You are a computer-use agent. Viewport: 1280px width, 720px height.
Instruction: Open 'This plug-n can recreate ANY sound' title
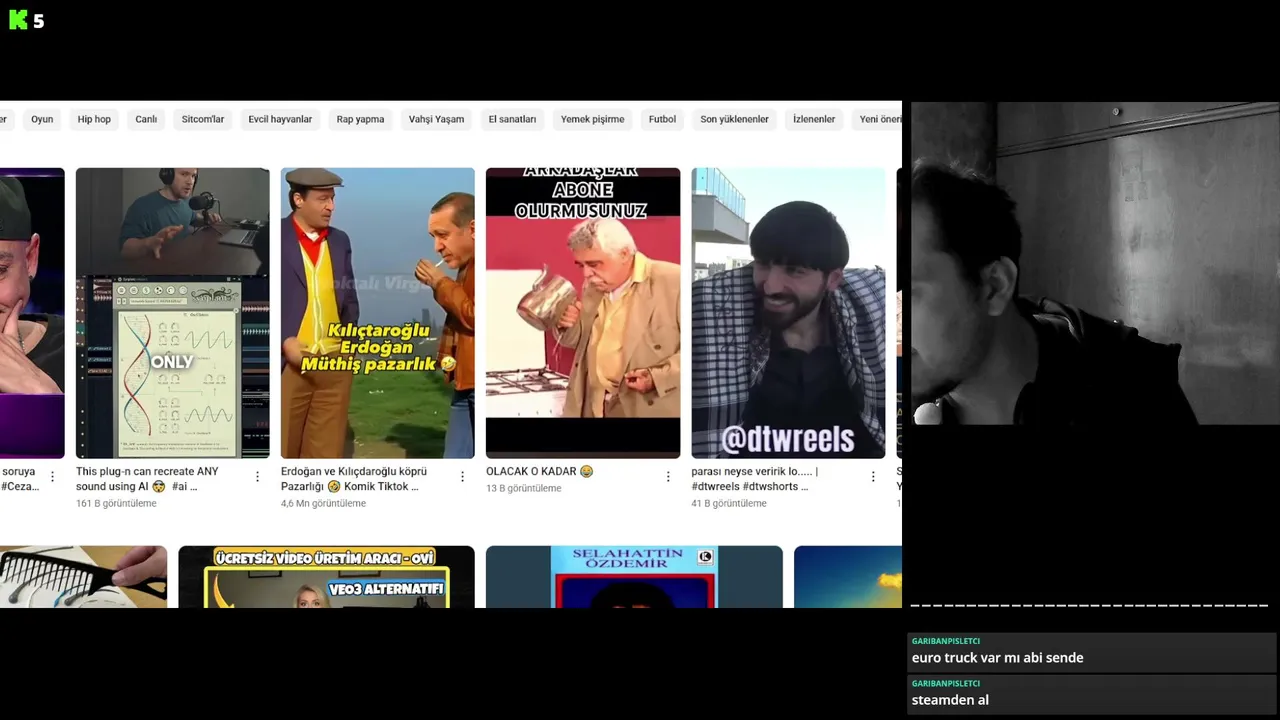click(147, 479)
